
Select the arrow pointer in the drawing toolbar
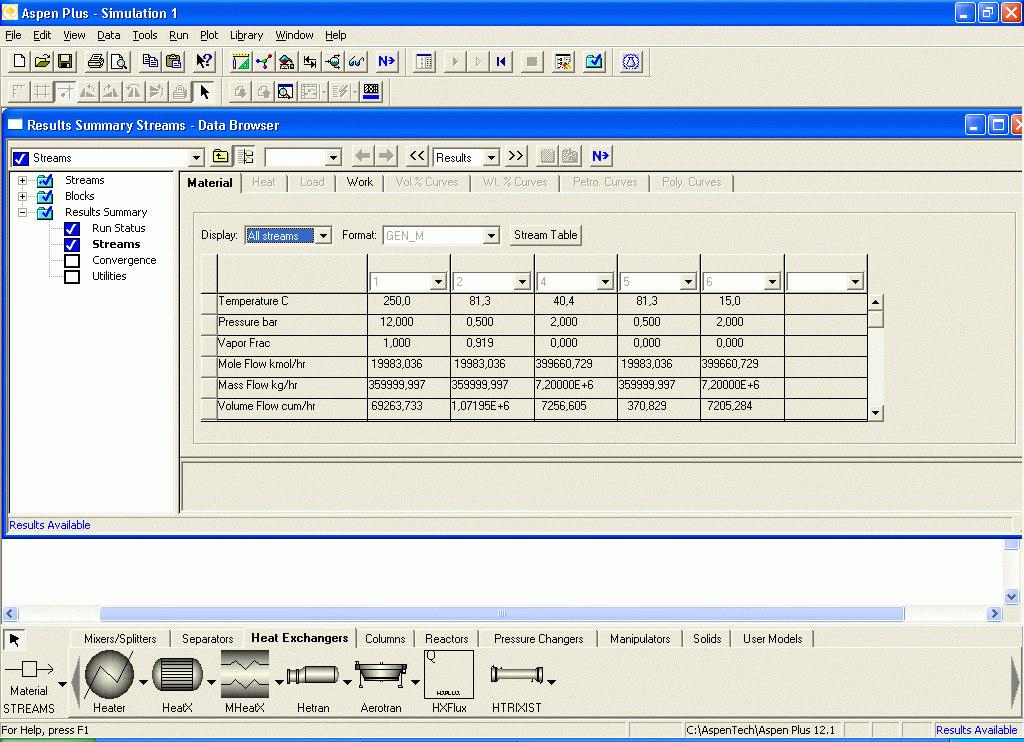pyautogui.click(x=204, y=91)
